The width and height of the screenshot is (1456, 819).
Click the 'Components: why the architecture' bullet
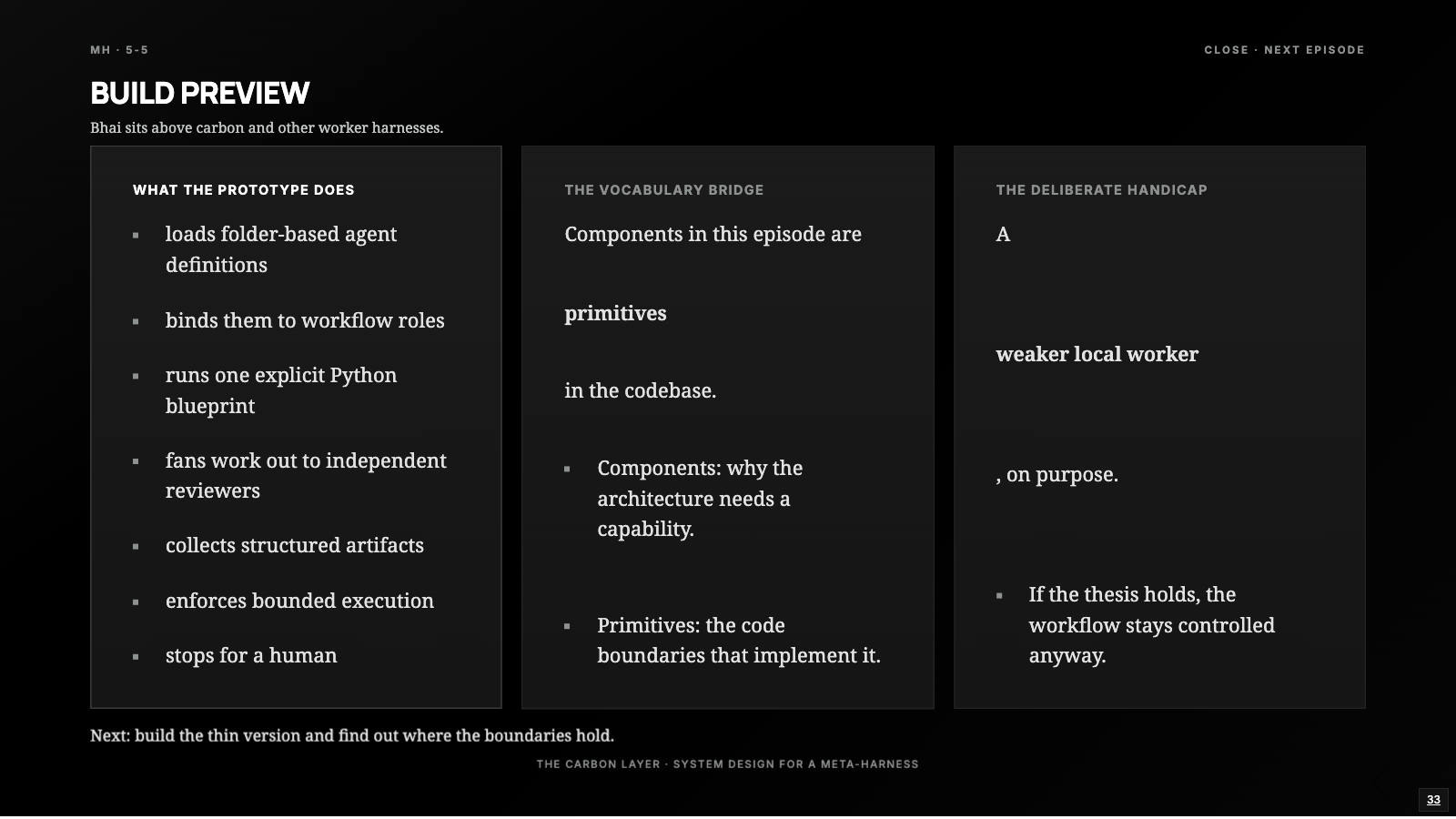coord(700,499)
